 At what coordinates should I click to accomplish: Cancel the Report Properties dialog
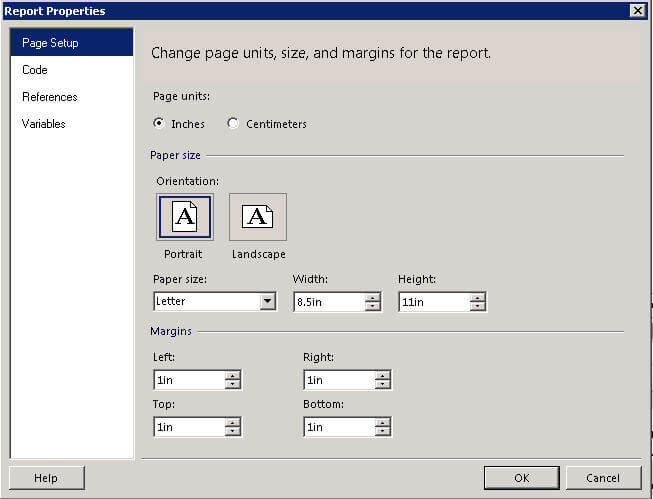(603, 478)
